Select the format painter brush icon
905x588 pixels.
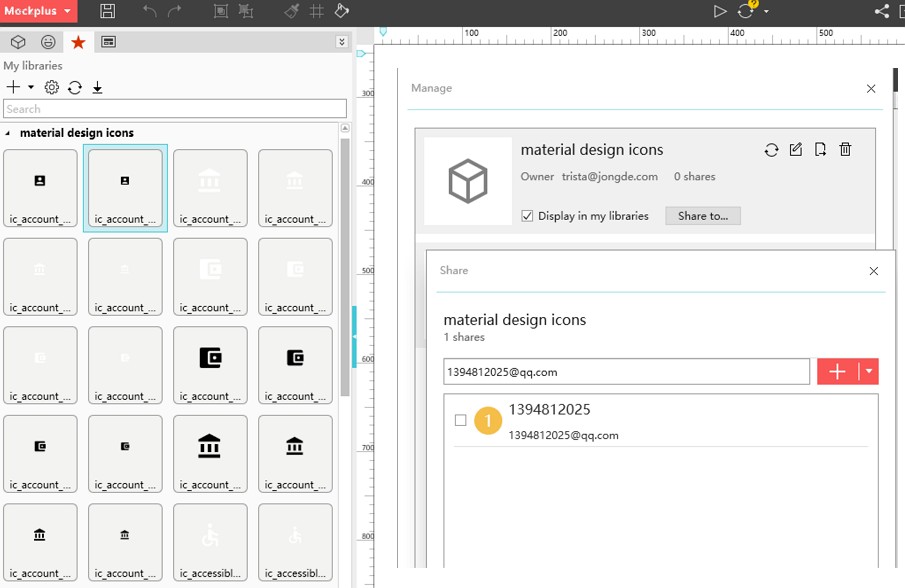(x=292, y=11)
